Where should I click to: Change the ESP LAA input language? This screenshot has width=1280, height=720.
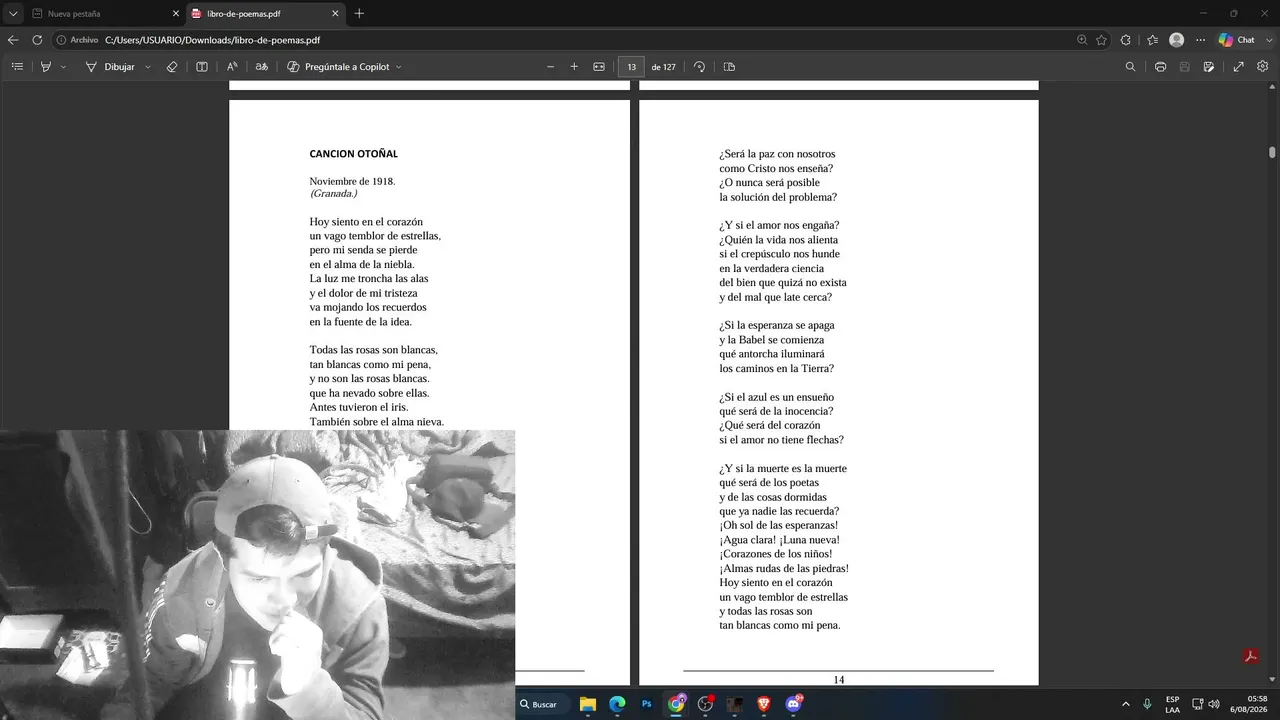[1172, 704]
